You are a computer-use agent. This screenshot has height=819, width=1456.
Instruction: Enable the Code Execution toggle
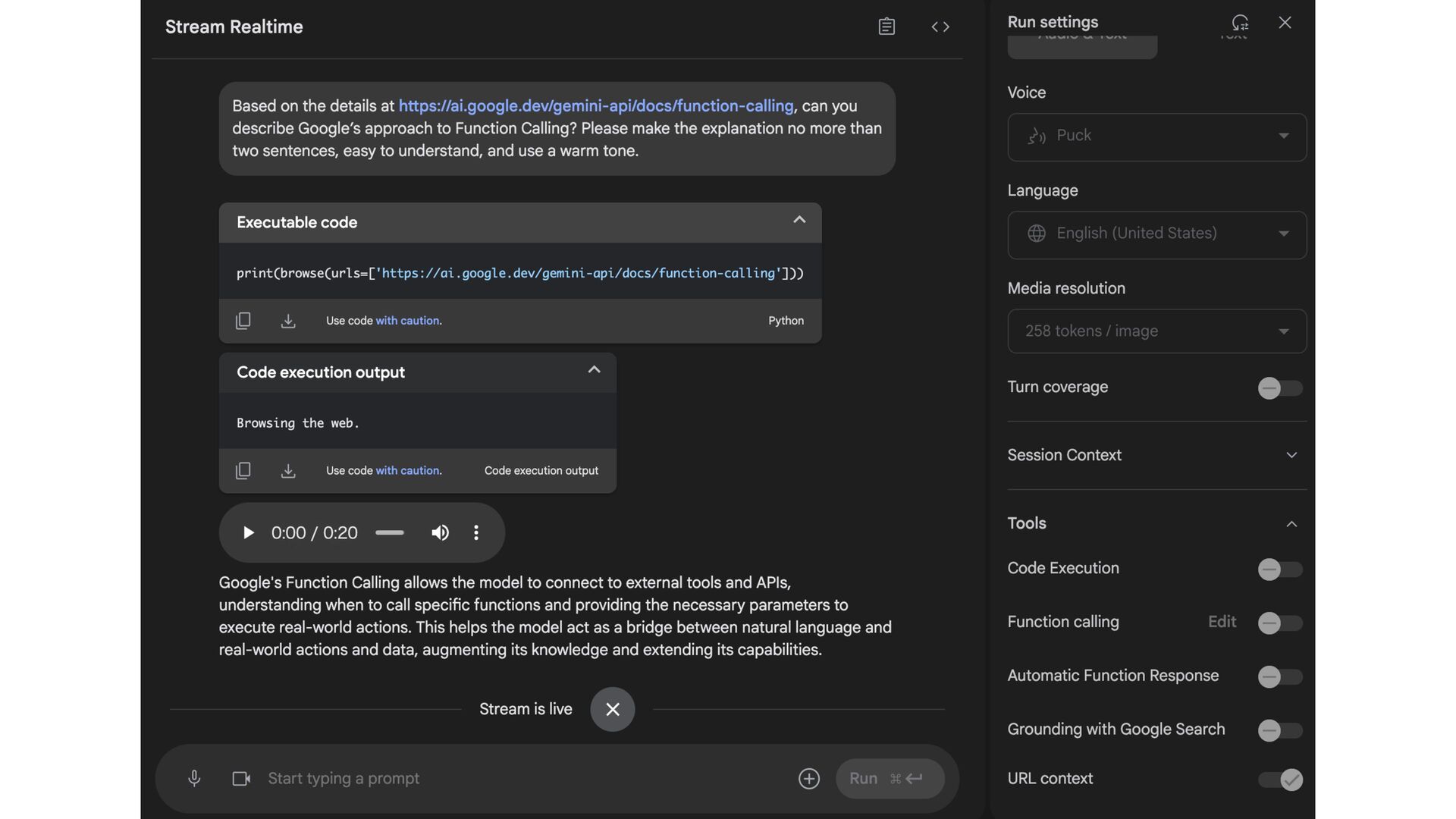tap(1279, 569)
